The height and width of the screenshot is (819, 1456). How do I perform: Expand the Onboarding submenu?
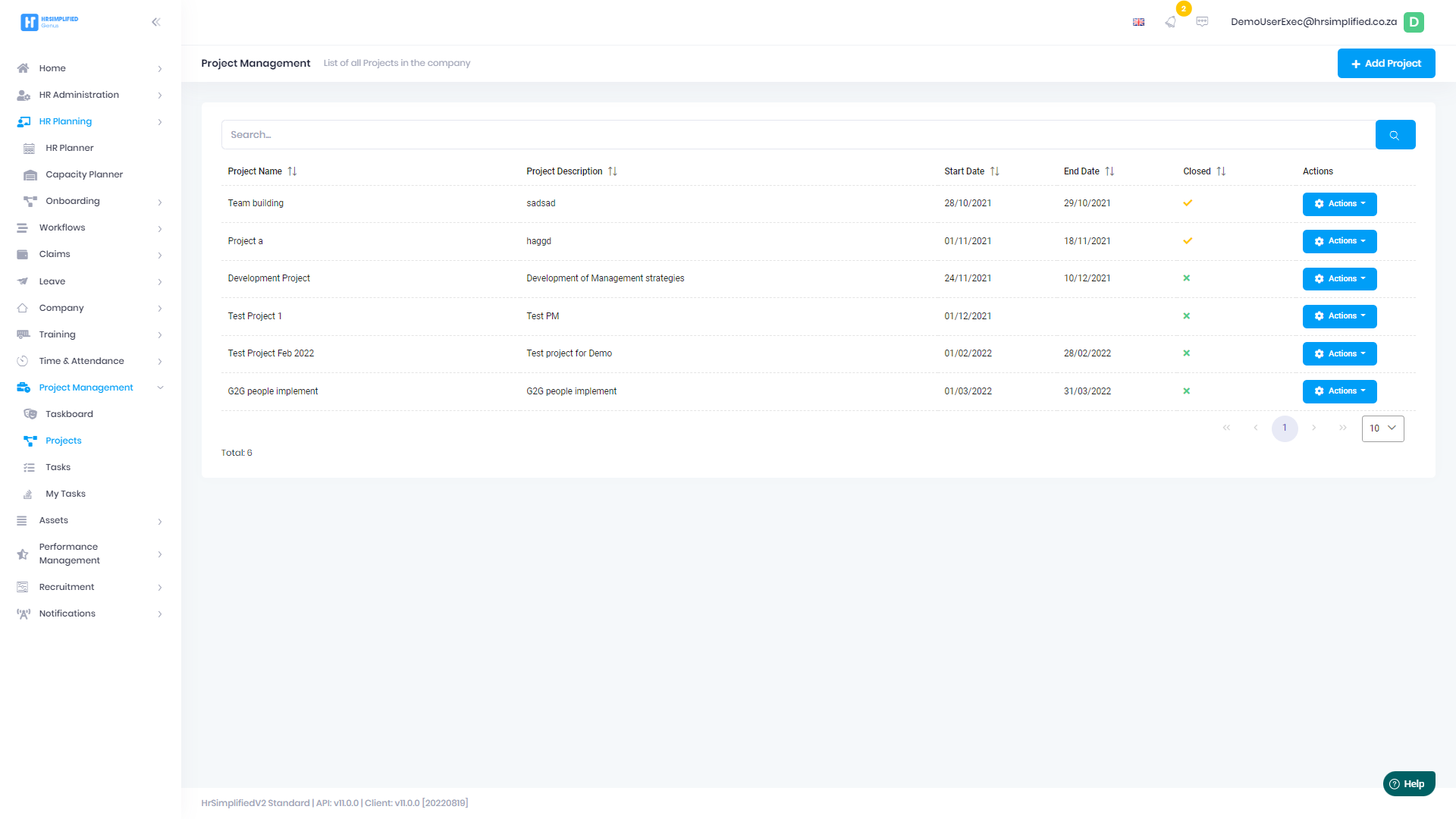point(160,202)
